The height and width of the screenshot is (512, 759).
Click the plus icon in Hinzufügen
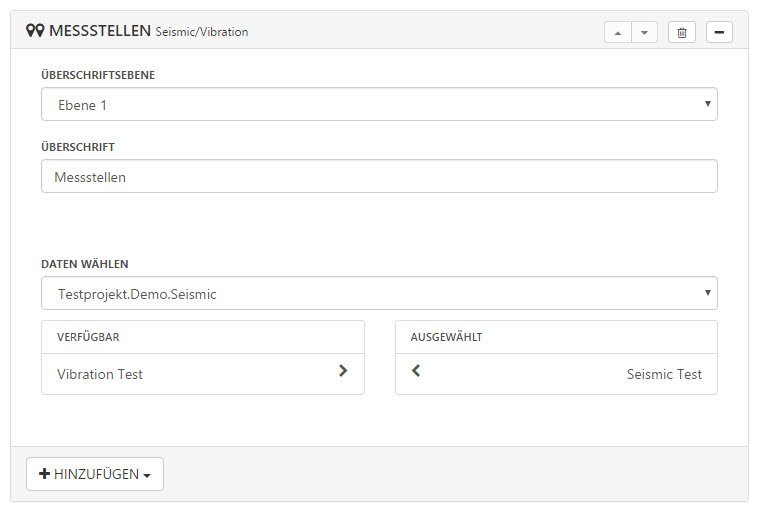coord(45,473)
